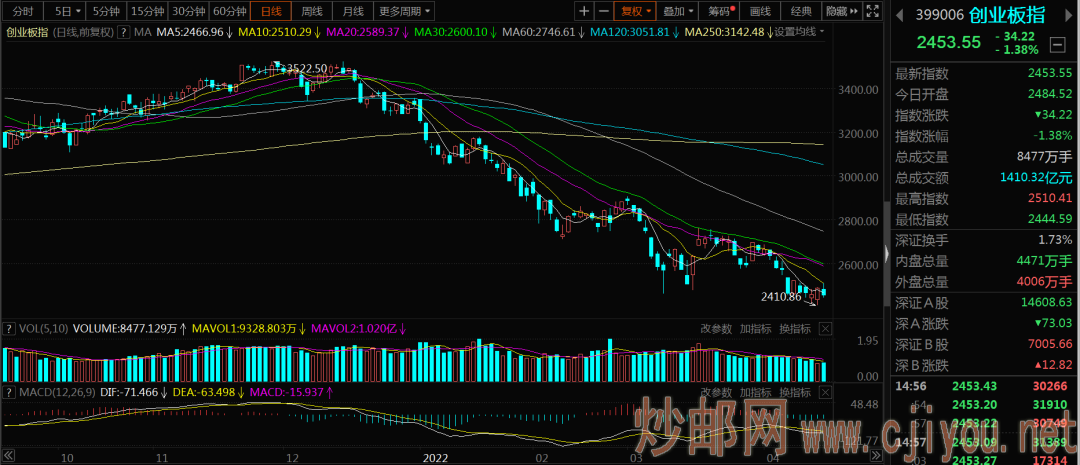Close the MACD indicator panel
Viewport: 1080px width, 465px height.
[824, 393]
